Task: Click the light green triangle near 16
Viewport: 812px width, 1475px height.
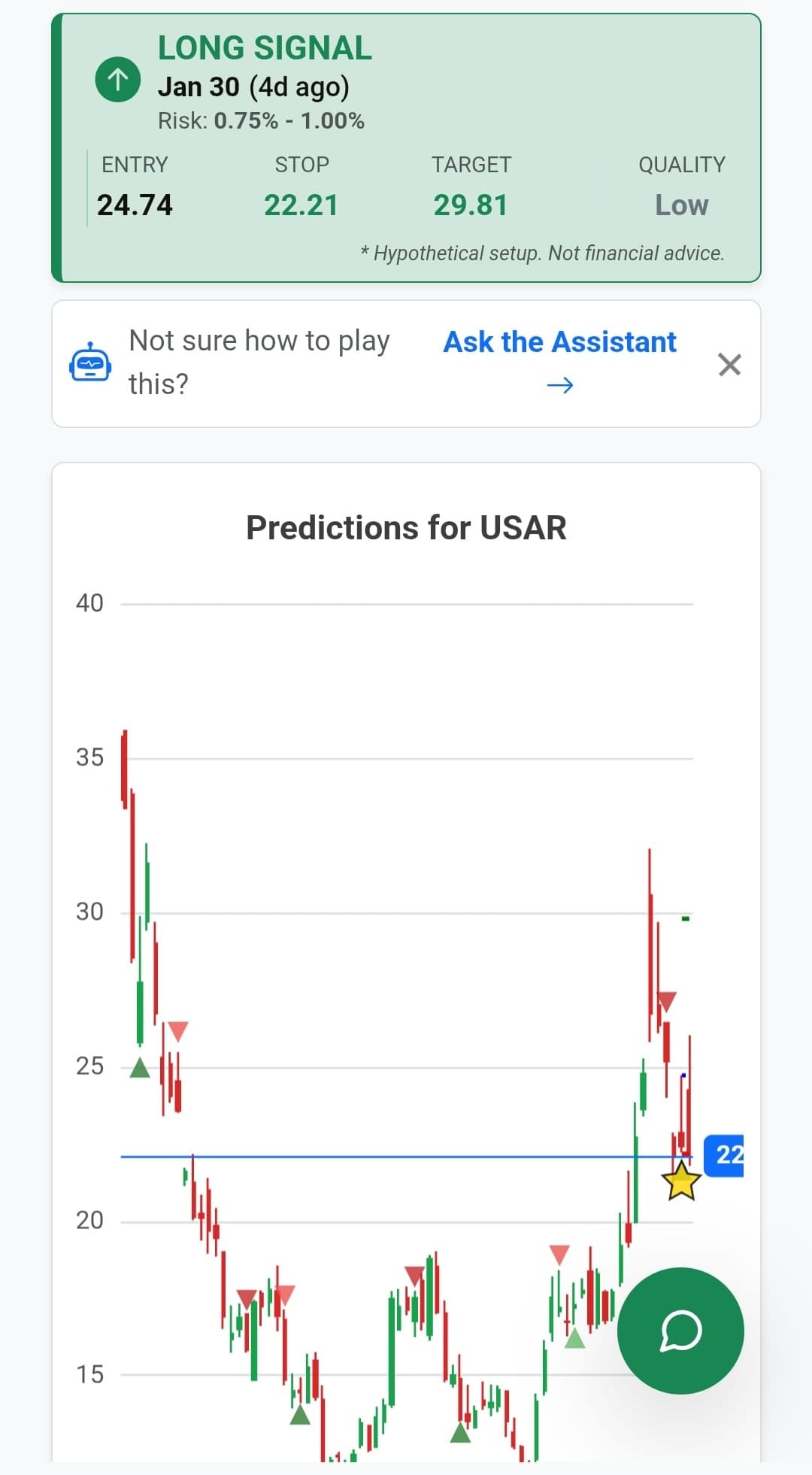Action: pos(574,1338)
